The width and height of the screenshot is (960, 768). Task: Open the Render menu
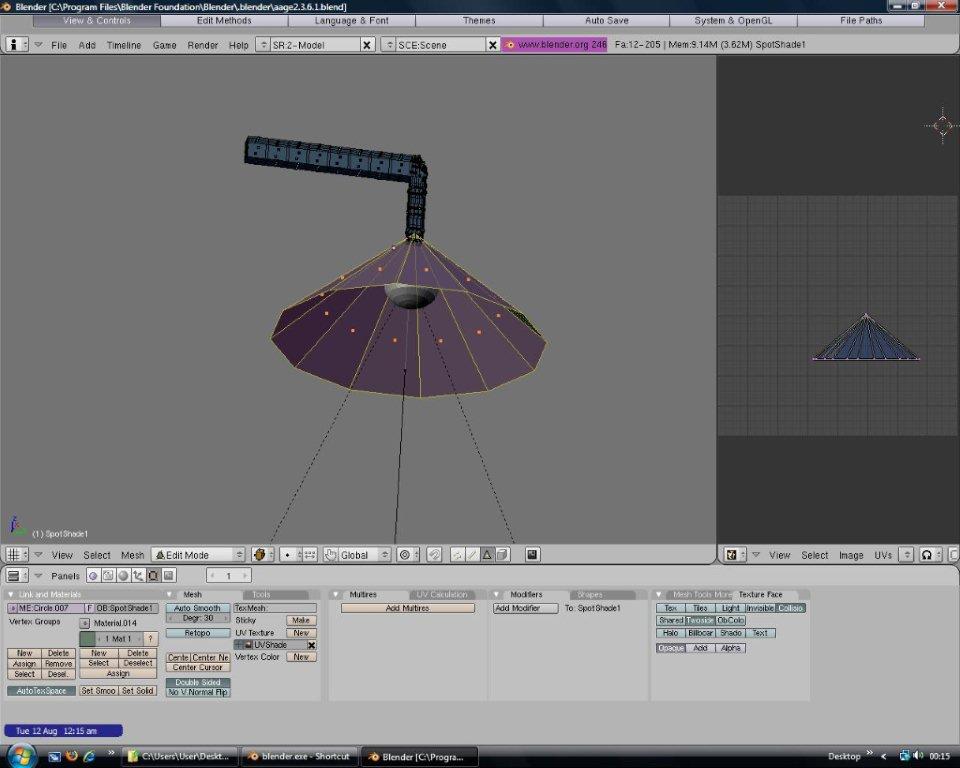coord(203,45)
